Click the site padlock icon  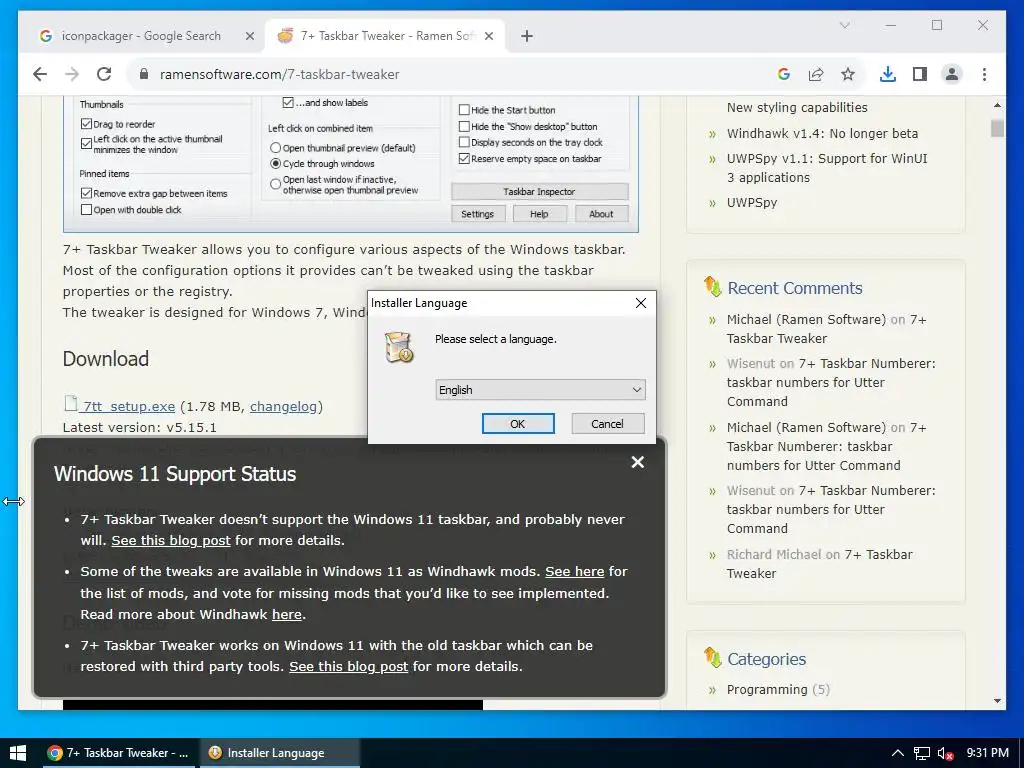click(144, 74)
